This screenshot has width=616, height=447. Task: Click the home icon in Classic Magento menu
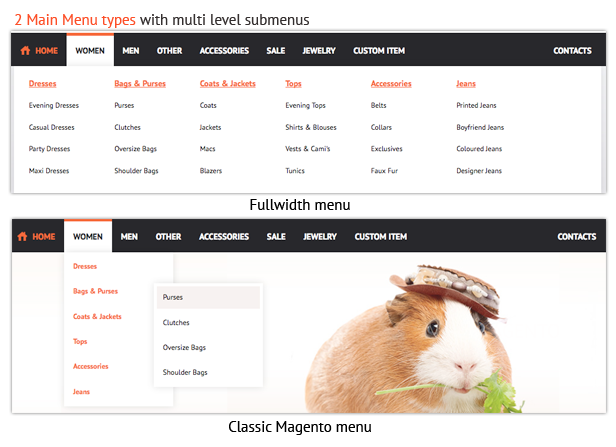click(x=22, y=236)
